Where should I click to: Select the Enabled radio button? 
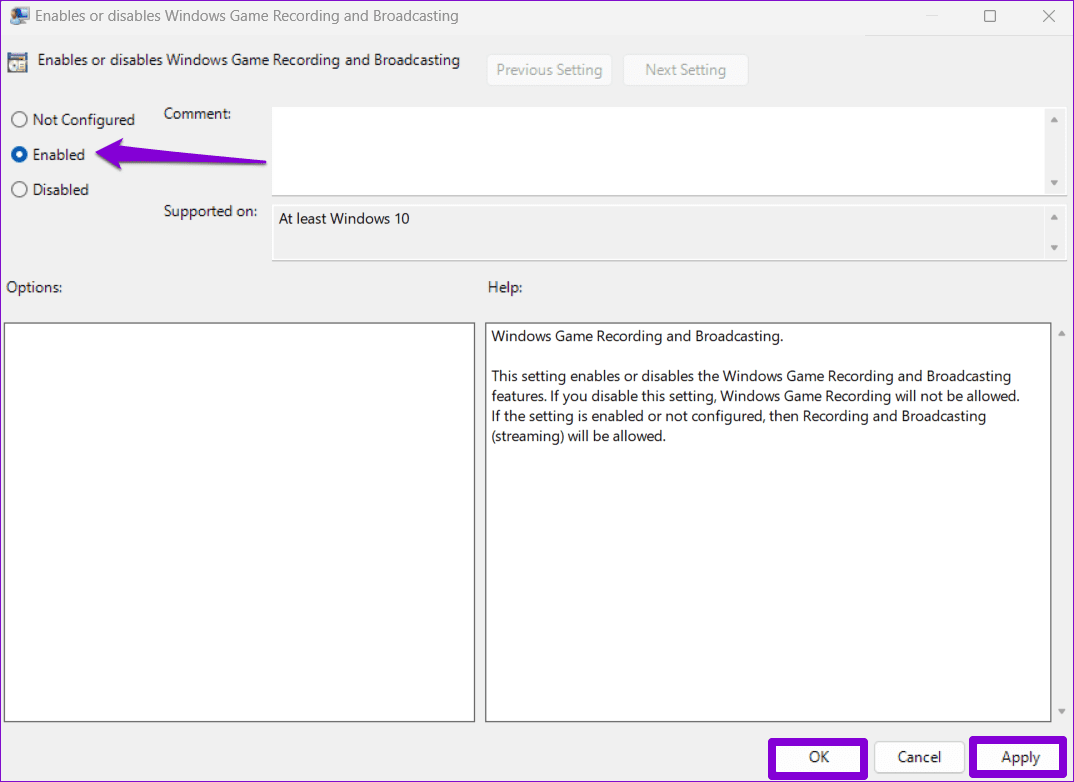coord(19,154)
